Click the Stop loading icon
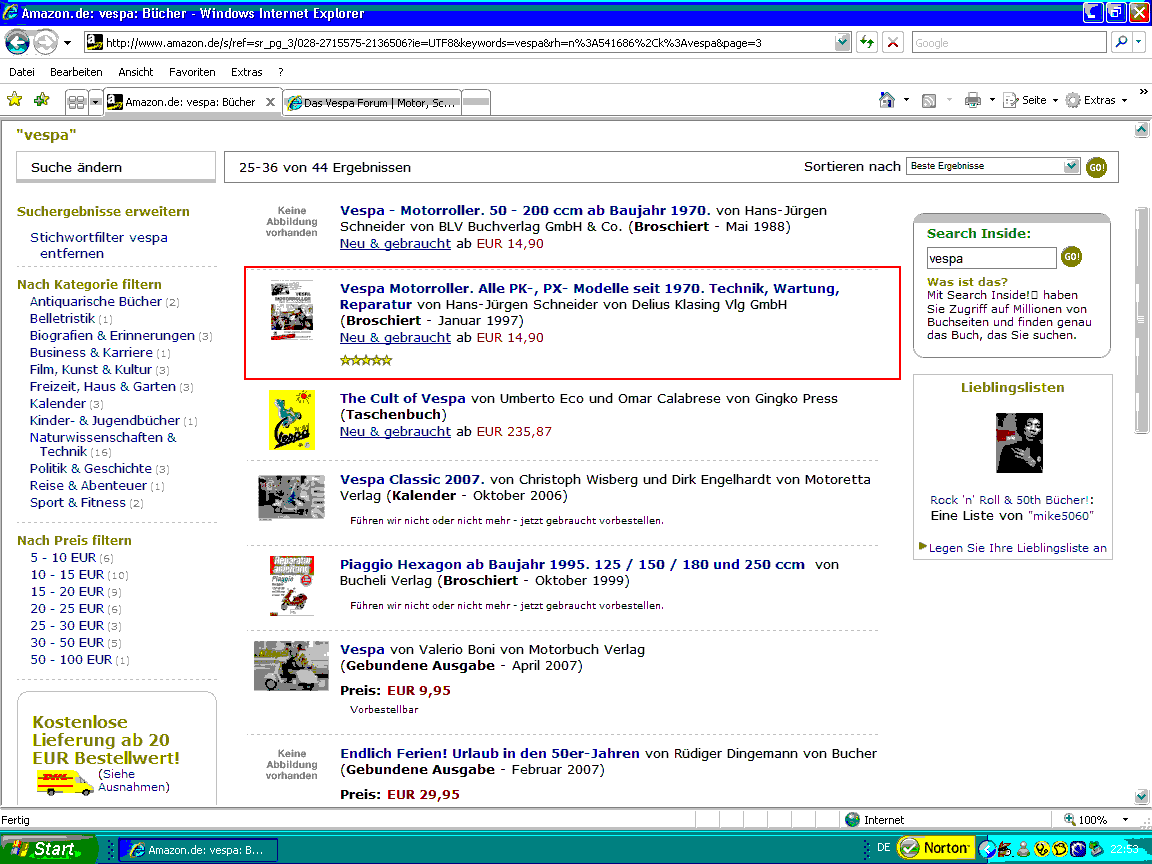The width and height of the screenshot is (1152, 864). [x=893, y=43]
